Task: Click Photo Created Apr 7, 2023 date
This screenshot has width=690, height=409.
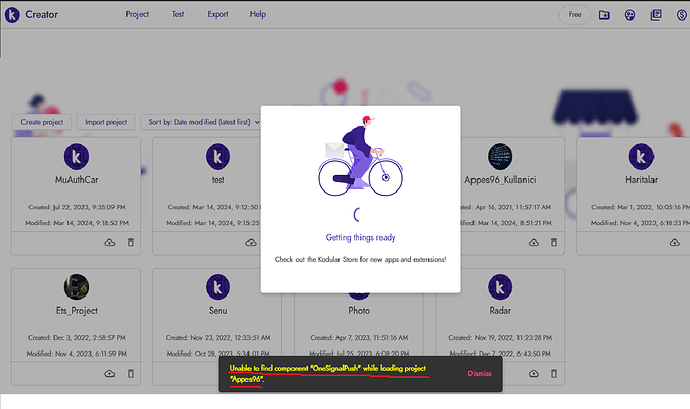Action: 359,338
